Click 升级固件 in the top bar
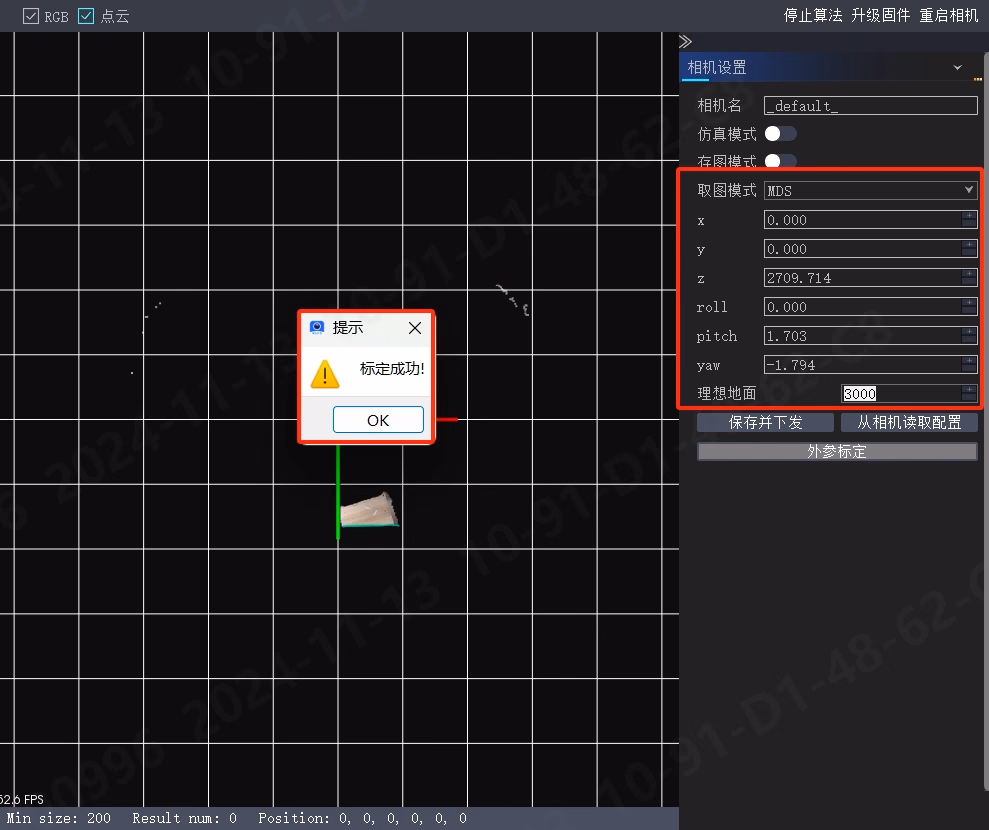This screenshot has width=989, height=830. (881, 16)
